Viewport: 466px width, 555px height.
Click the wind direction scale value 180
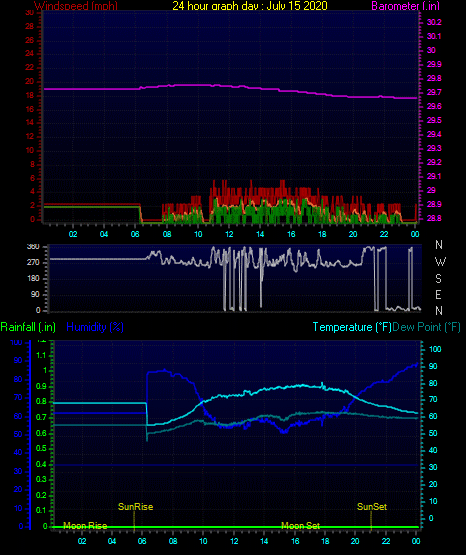pyautogui.click(x=33, y=279)
